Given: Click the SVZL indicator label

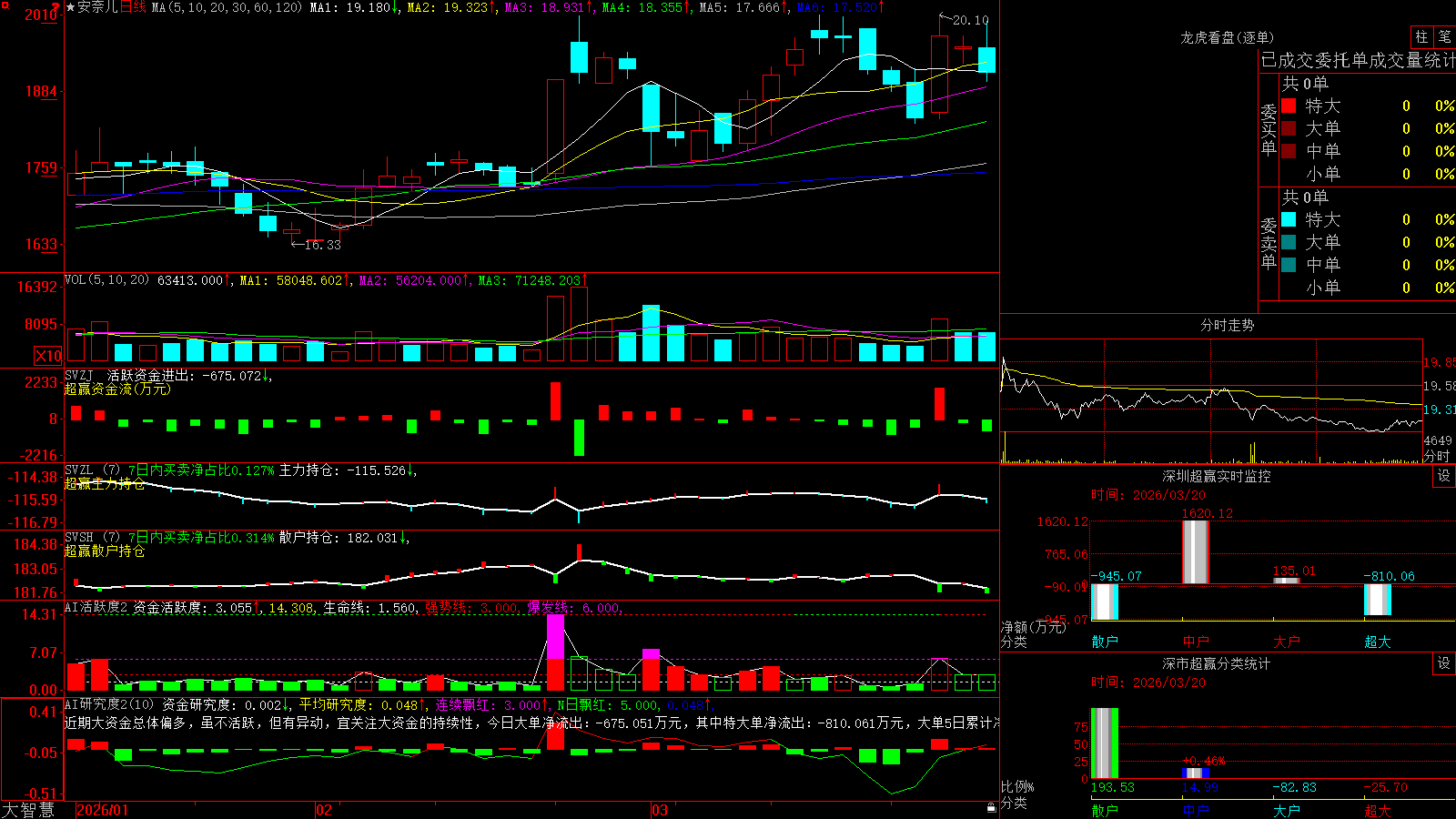Looking at the screenshot, I should [79, 470].
